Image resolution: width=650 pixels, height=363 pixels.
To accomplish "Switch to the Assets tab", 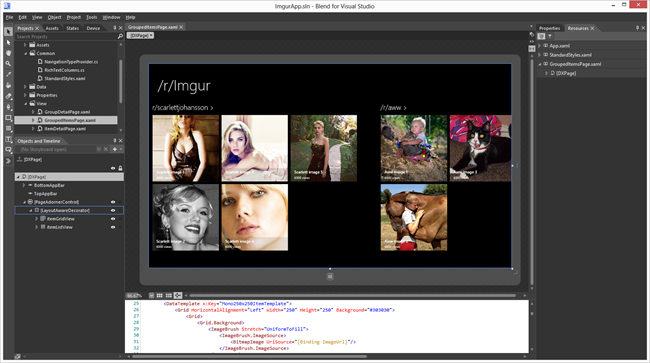I will pyautogui.click(x=52, y=28).
